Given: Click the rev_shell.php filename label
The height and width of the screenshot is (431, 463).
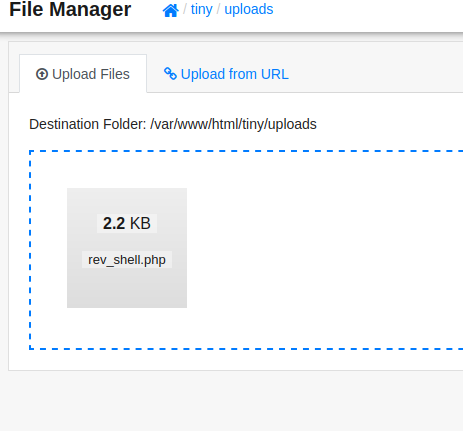Looking at the screenshot, I should tap(127, 260).
